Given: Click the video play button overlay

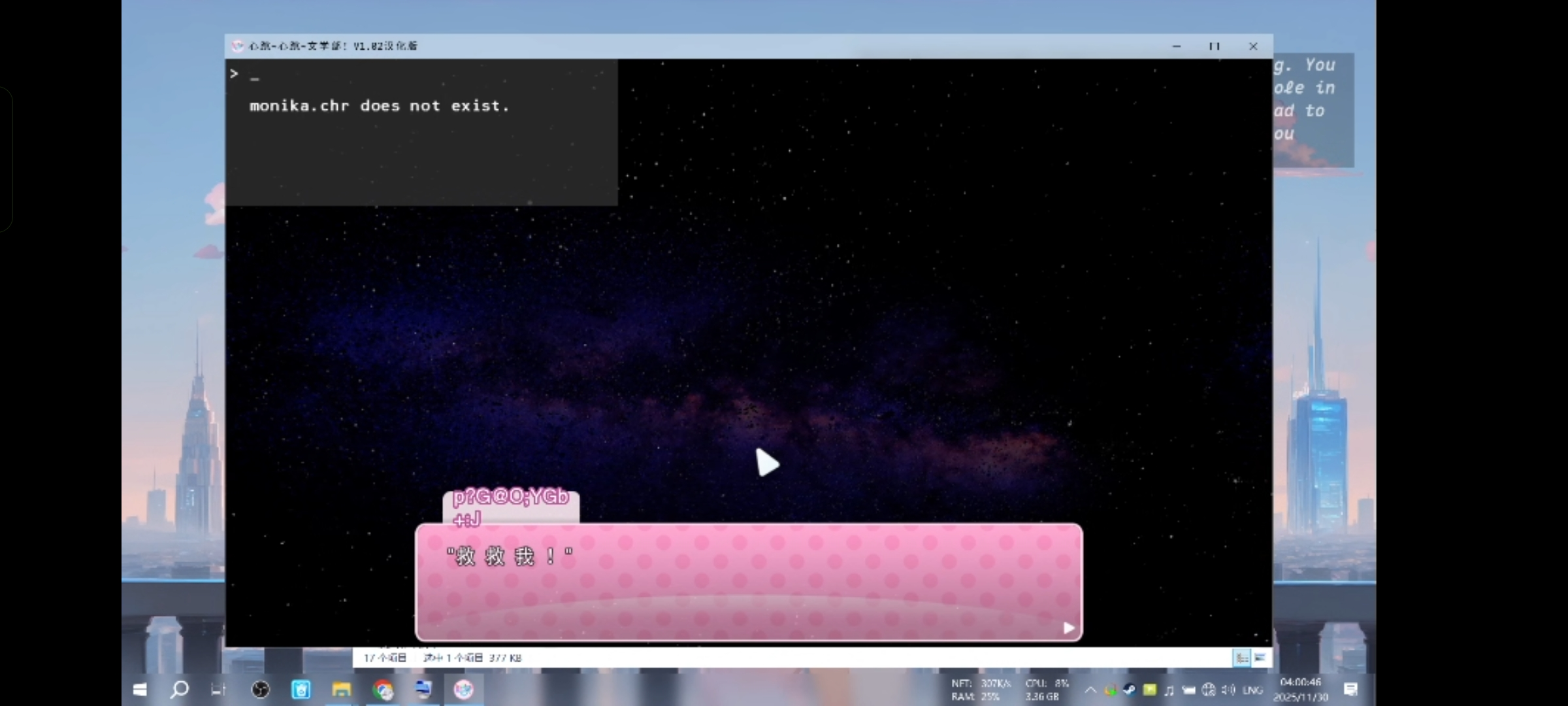Looking at the screenshot, I should (767, 463).
